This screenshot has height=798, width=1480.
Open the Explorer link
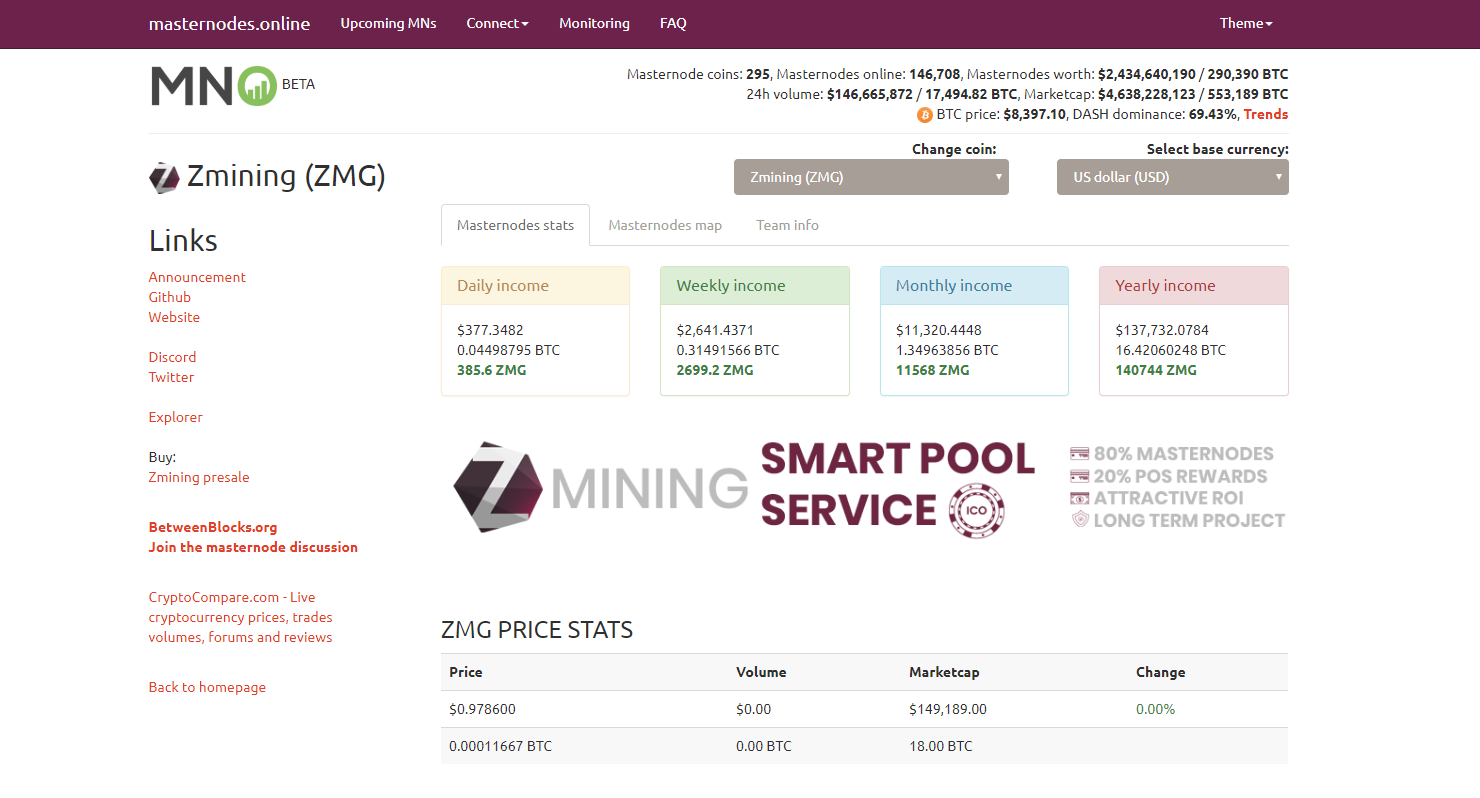tap(176, 417)
